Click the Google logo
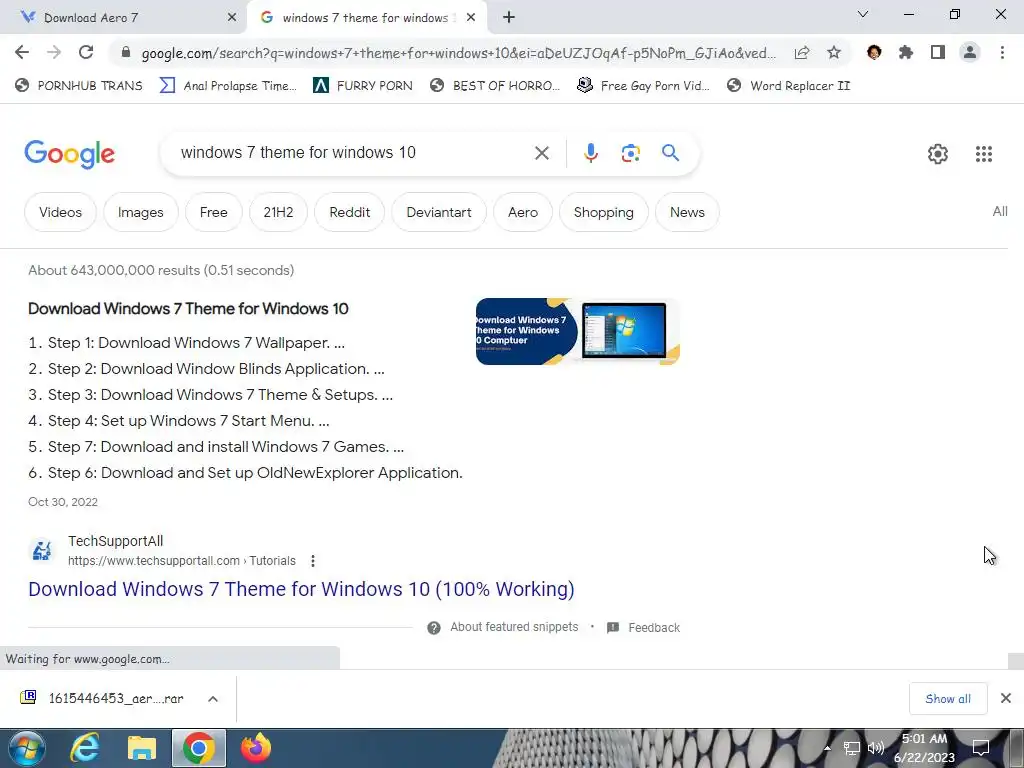 (70, 155)
